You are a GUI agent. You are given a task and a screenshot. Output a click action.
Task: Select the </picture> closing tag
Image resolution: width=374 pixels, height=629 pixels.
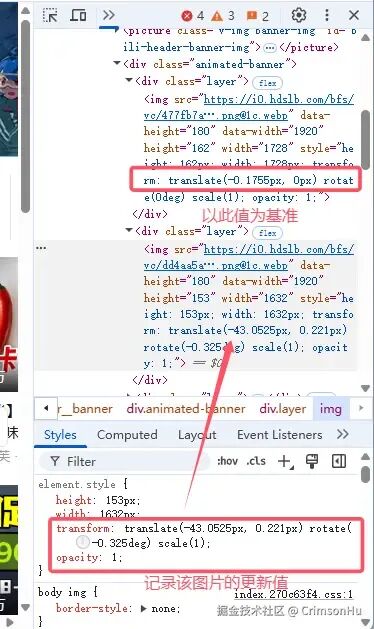point(309,47)
